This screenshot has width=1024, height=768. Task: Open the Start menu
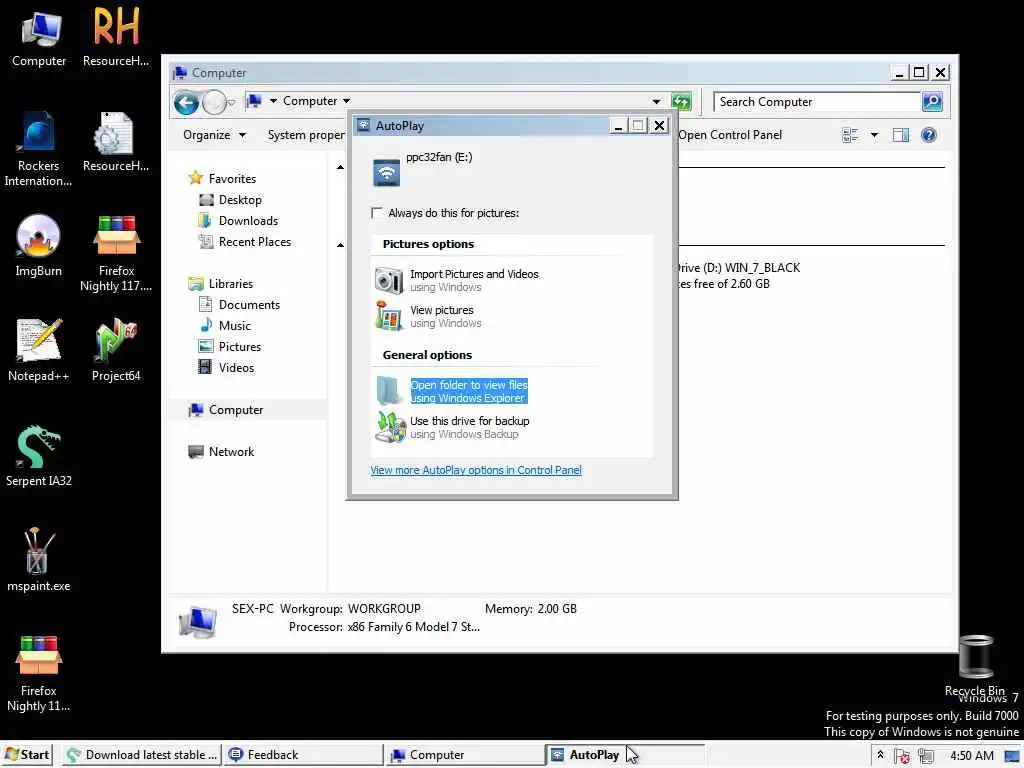coord(27,754)
